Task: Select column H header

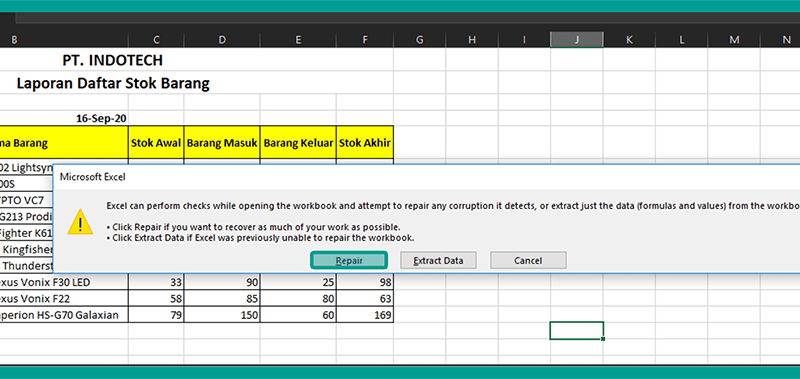Action: coord(472,40)
